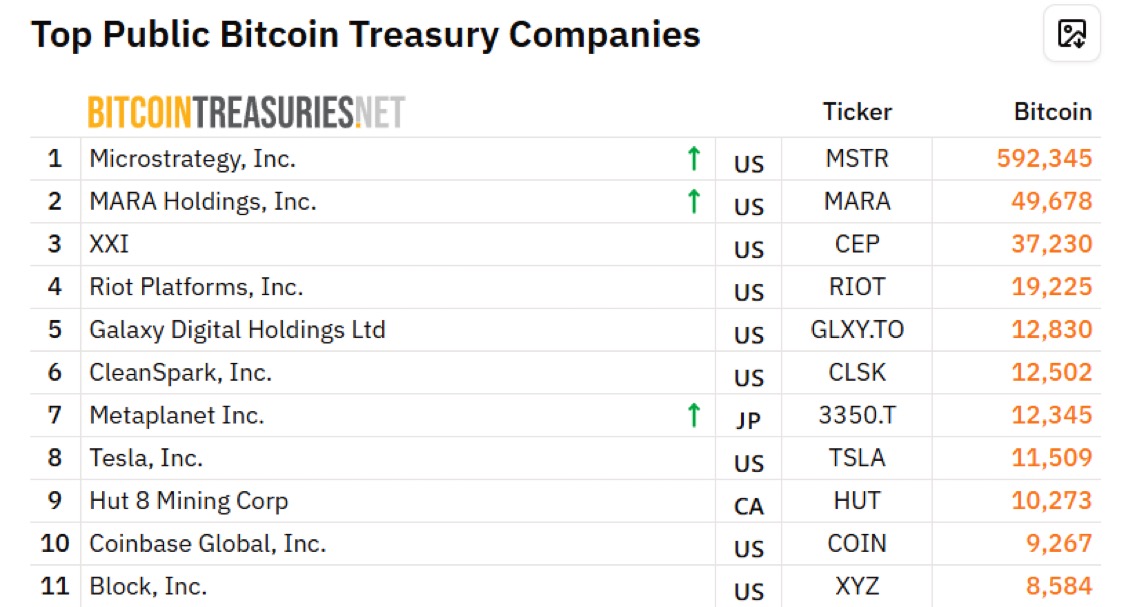The height and width of the screenshot is (607, 1125).
Task: Click the download image icon button
Action: 1072,34
